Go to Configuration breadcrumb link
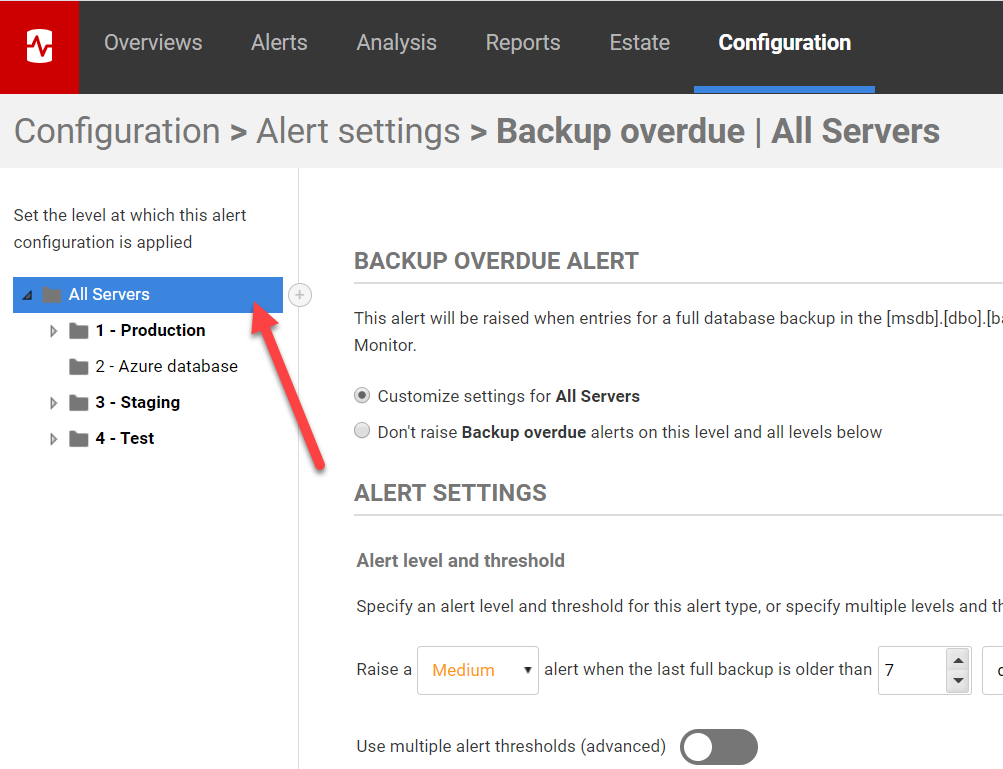Image resolution: width=1003 pixels, height=769 pixels. pos(117,131)
